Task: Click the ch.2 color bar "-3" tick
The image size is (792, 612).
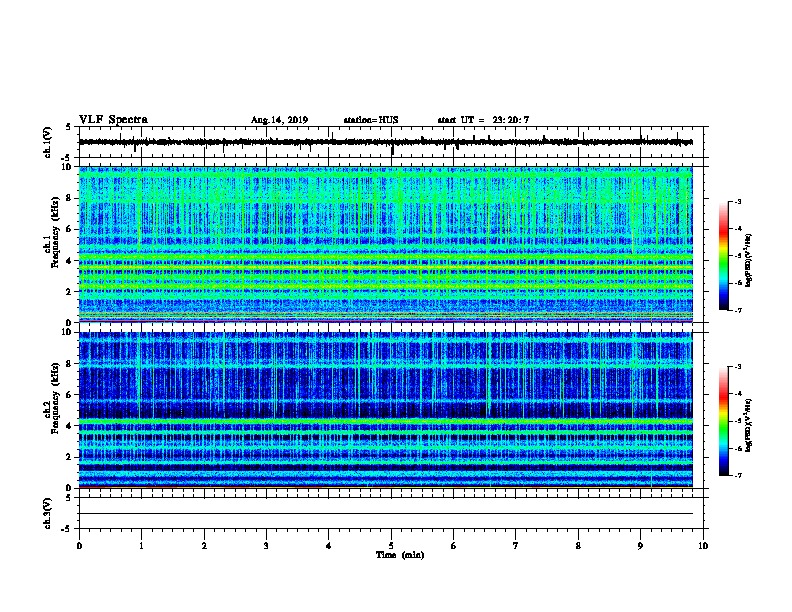Action: [x=737, y=367]
